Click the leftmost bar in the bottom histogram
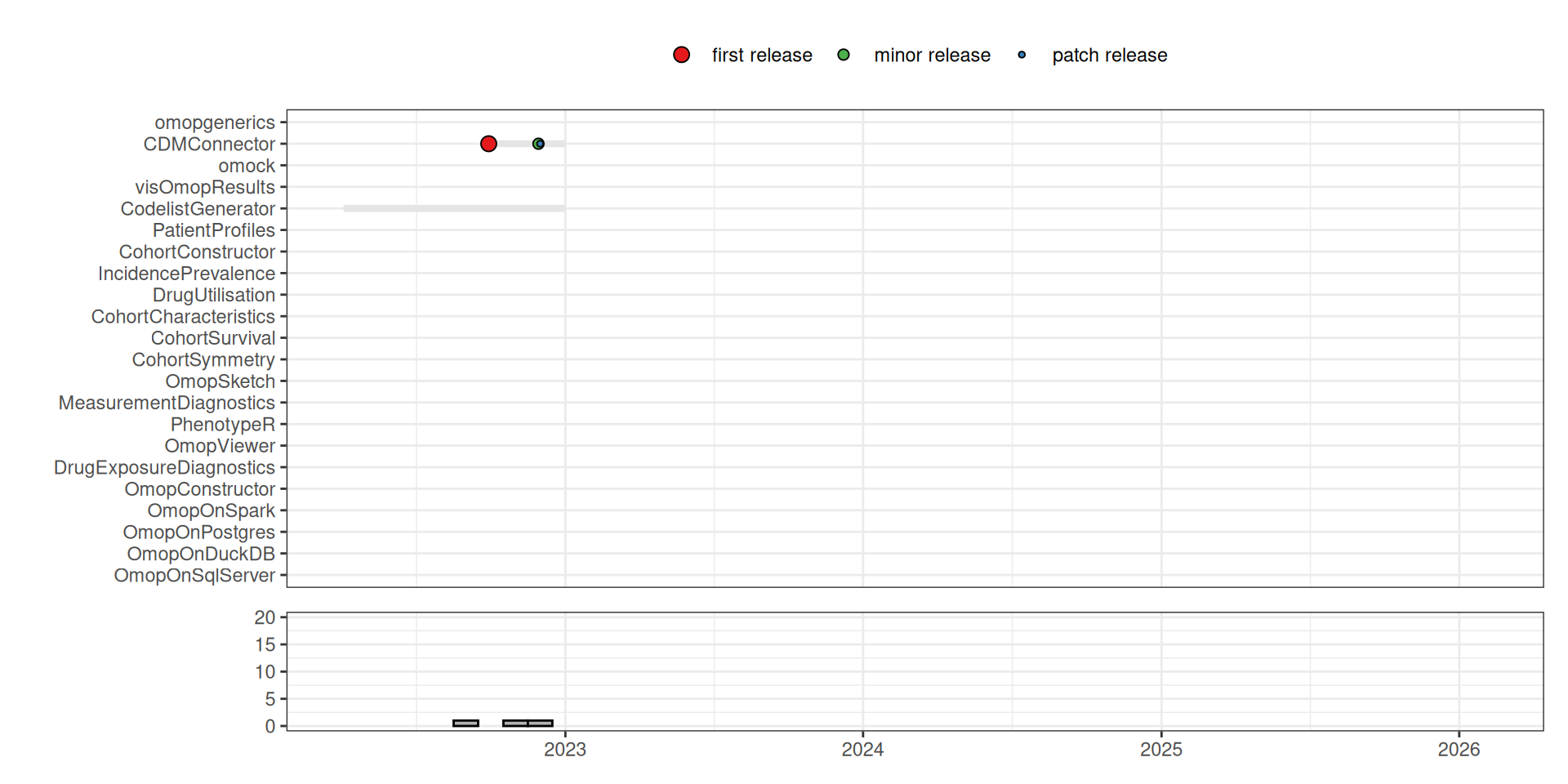Viewport: 1568px width, 784px height. coord(465,724)
